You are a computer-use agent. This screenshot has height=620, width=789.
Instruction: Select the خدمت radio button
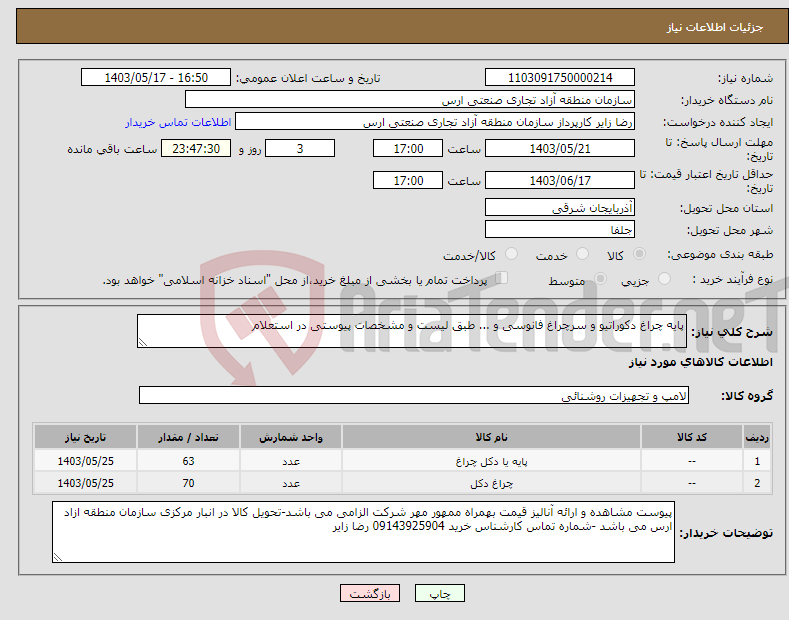(582, 254)
